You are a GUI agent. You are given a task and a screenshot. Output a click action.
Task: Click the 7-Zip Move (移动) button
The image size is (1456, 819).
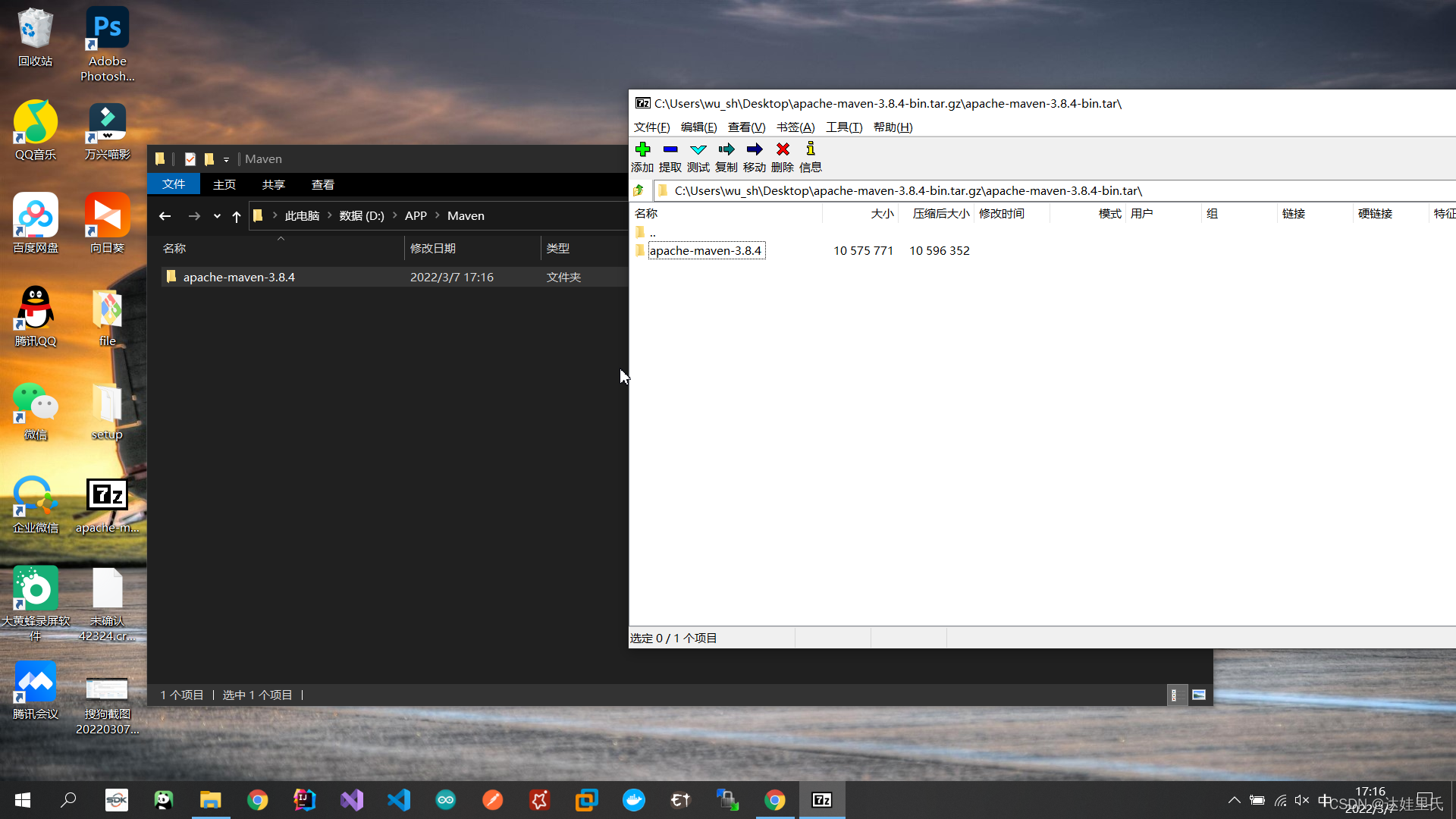(x=755, y=157)
